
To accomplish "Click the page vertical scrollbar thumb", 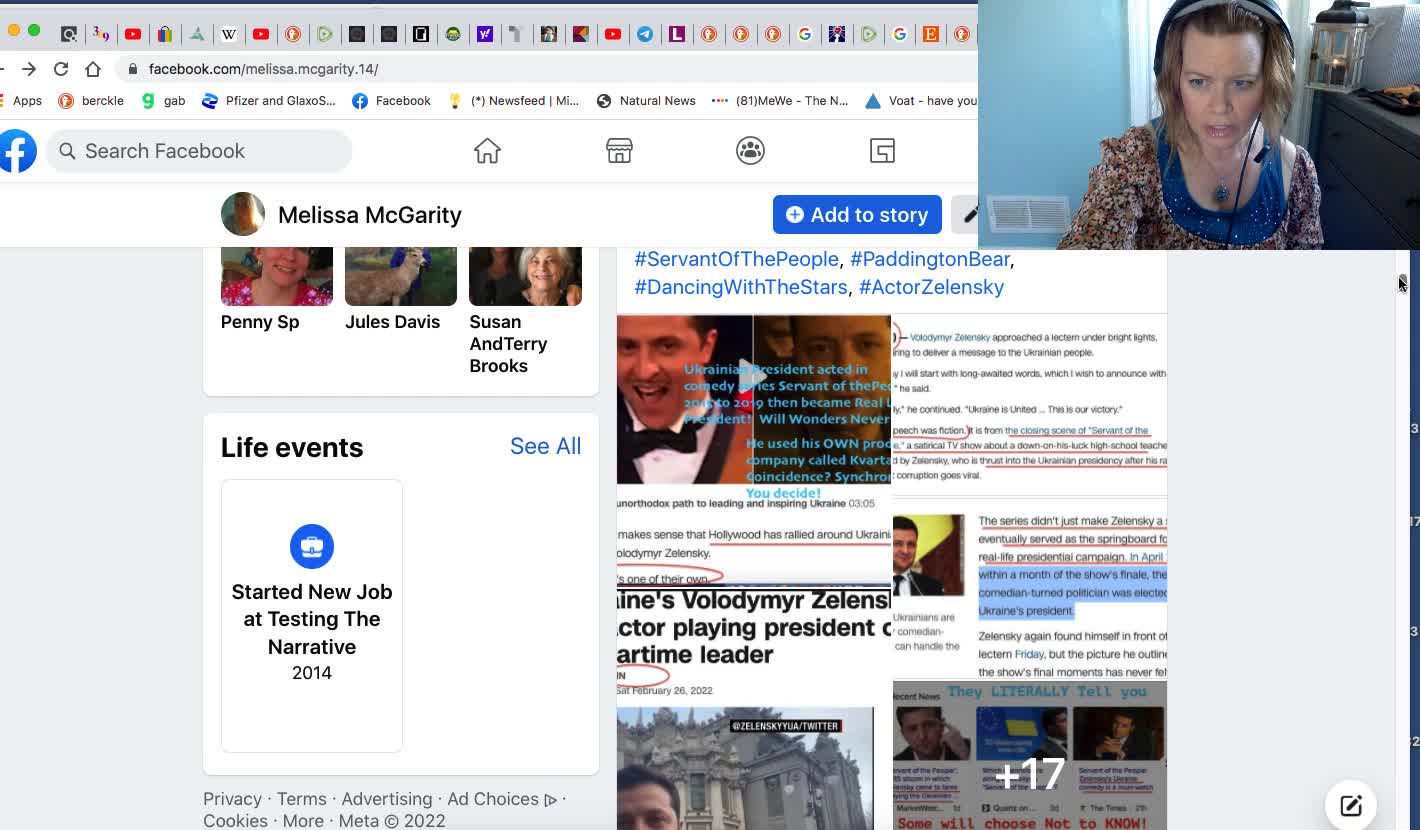I will coord(1402,285).
